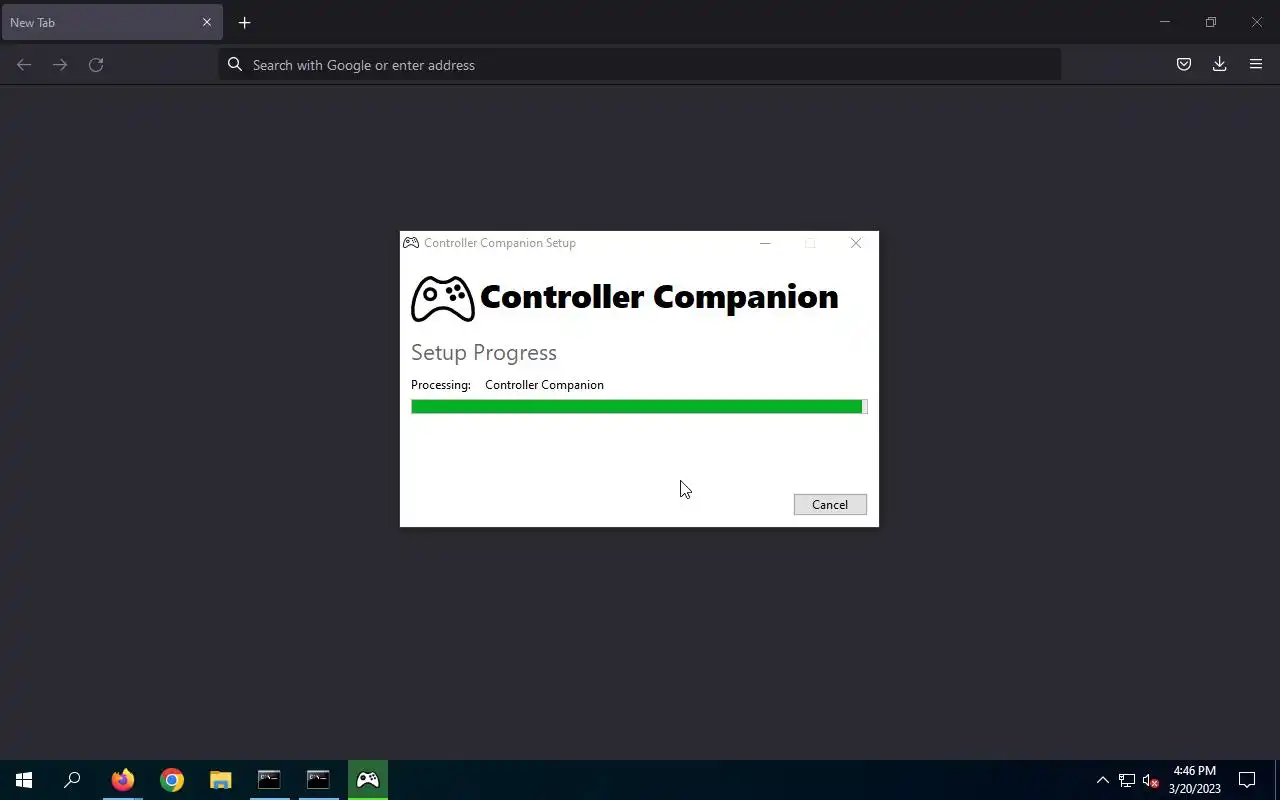1280x800 pixels.
Task: Open the Firefox downloads panel
Action: click(1220, 65)
